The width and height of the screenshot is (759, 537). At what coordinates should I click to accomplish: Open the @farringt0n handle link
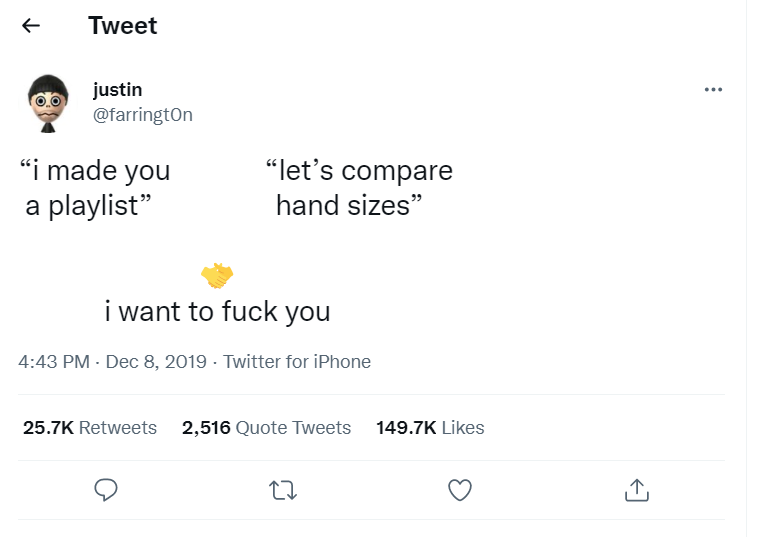142,115
